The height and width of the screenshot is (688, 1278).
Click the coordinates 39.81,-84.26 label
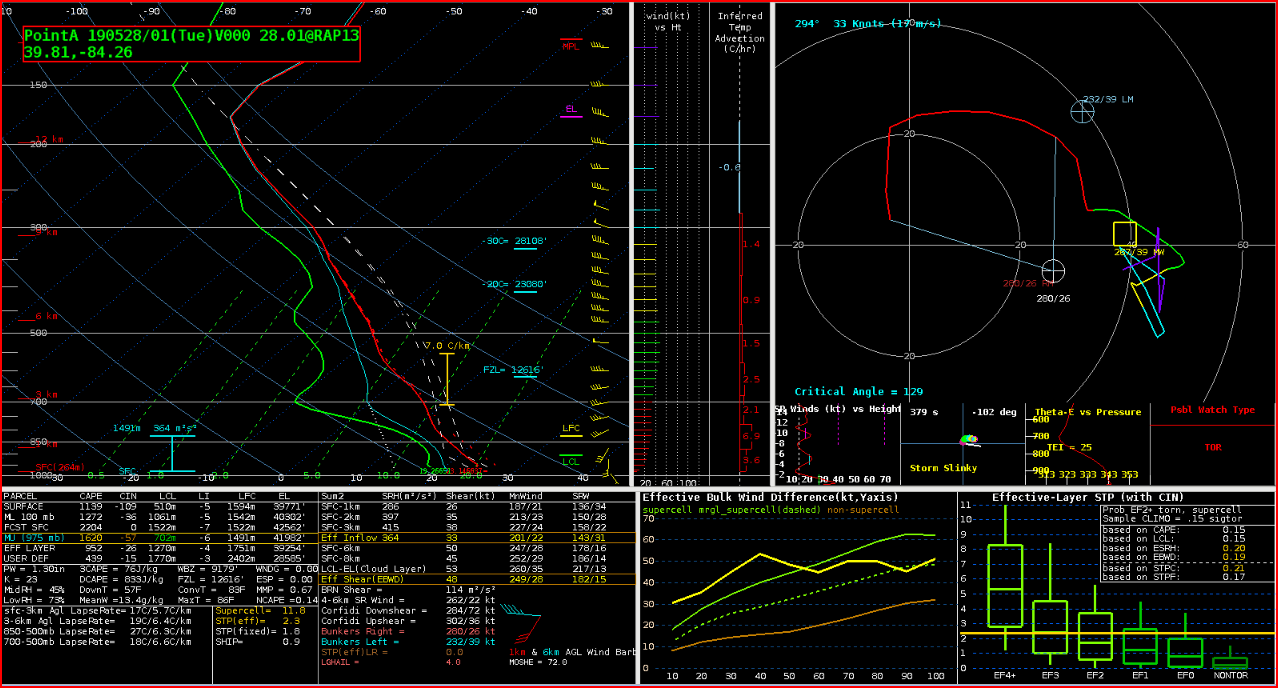[x=78, y=52]
